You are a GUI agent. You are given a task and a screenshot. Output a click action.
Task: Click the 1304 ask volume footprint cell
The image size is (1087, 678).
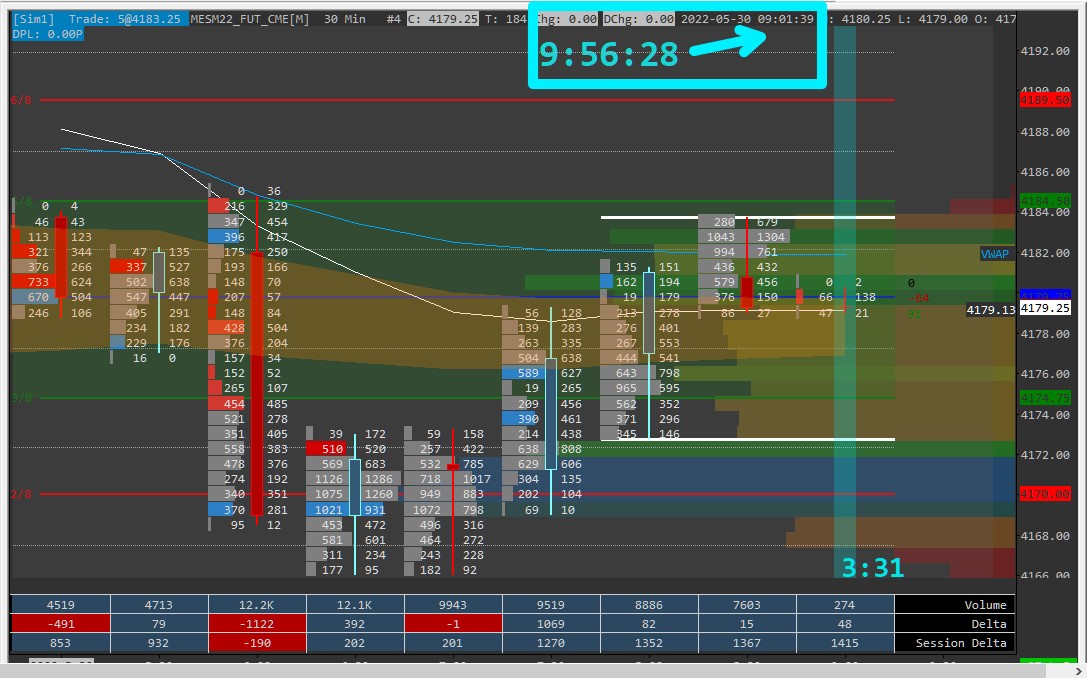(769, 236)
